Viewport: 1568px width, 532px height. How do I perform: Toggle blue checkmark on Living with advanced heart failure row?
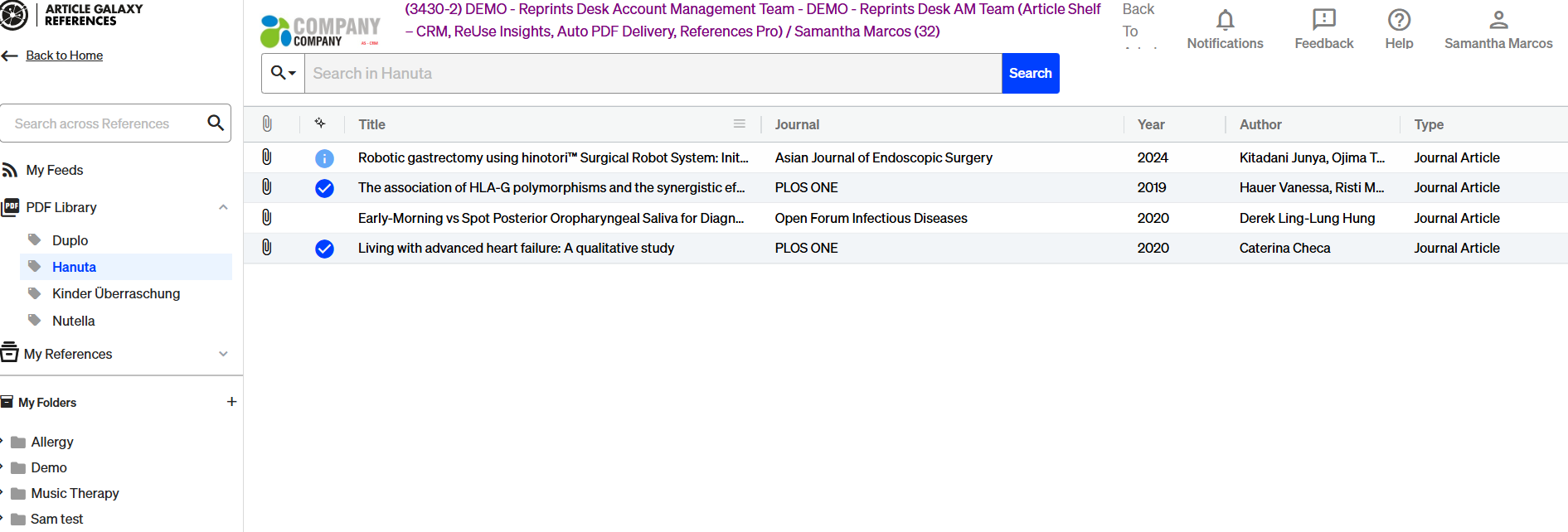(x=324, y=249)
